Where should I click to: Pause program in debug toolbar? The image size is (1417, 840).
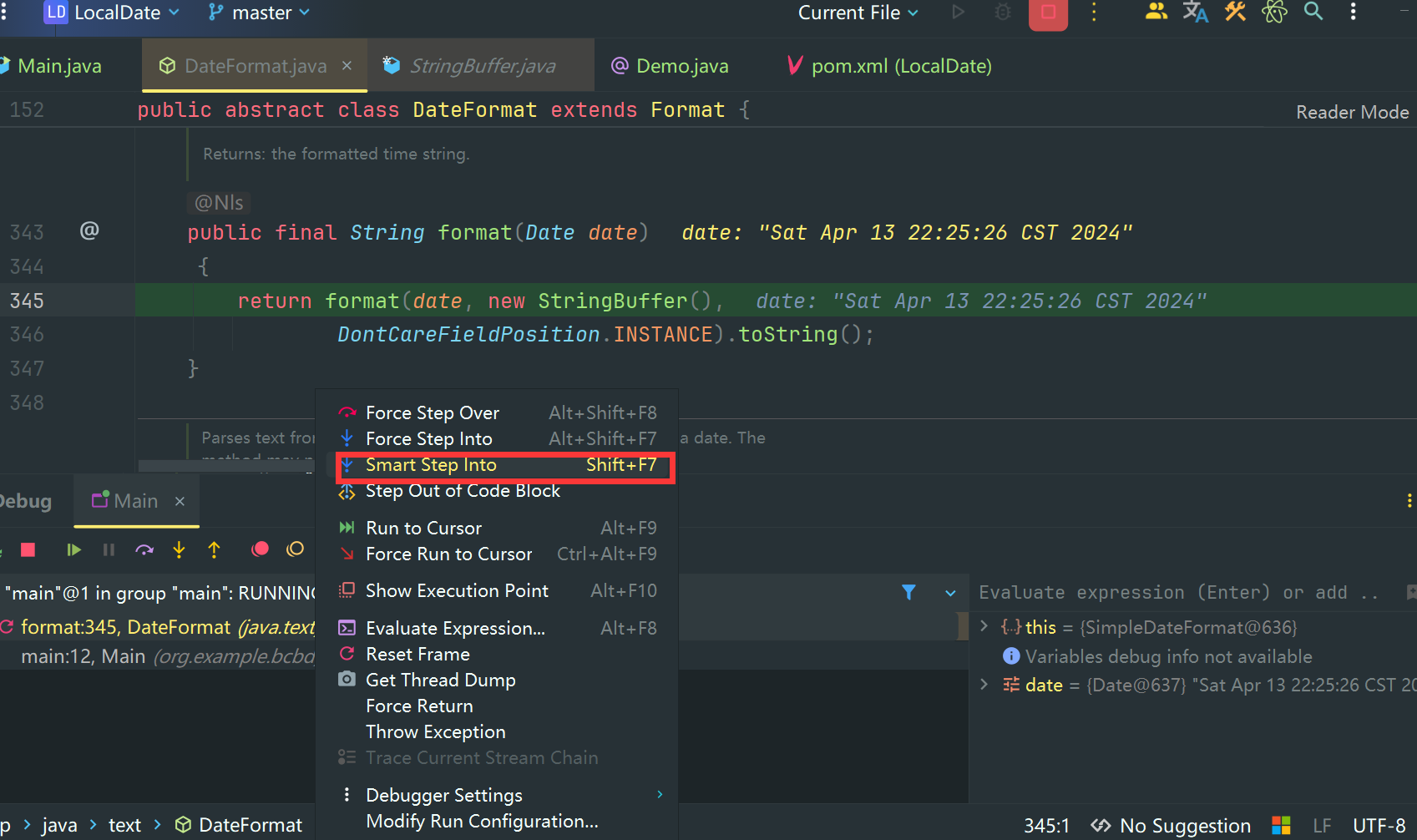[x=109, y=549]
